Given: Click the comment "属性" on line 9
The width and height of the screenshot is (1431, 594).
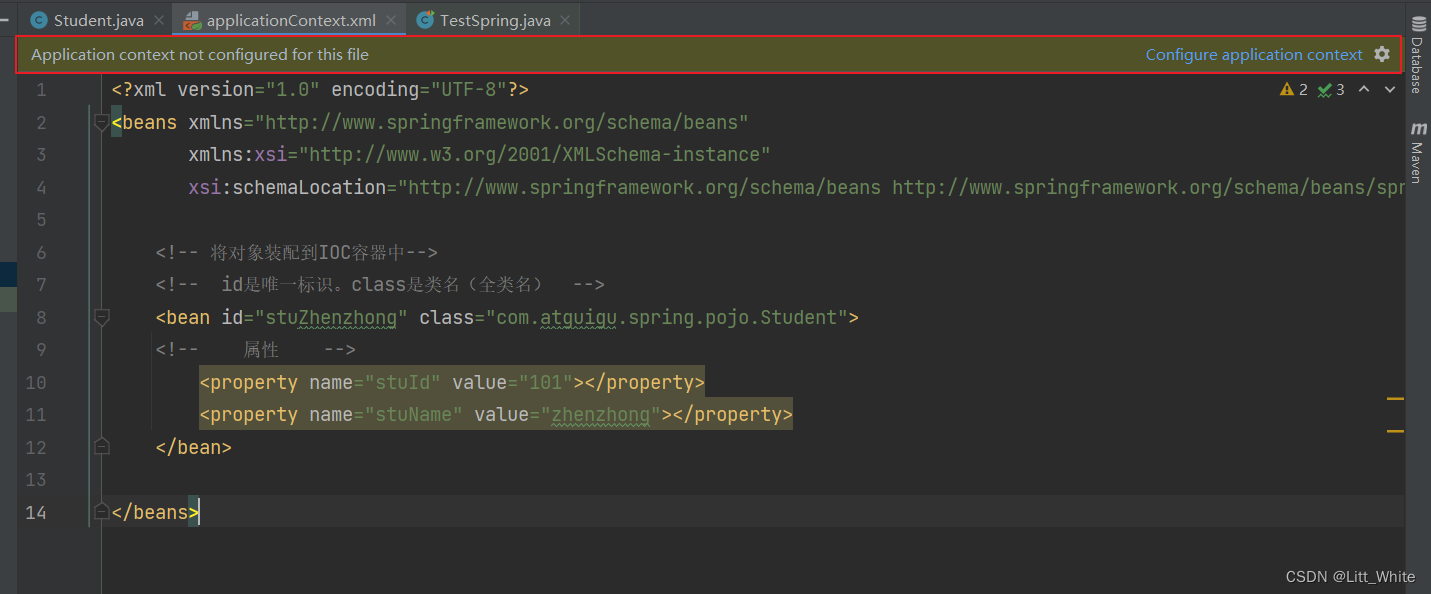Looking at the screenshot, I should pos(256,350).
